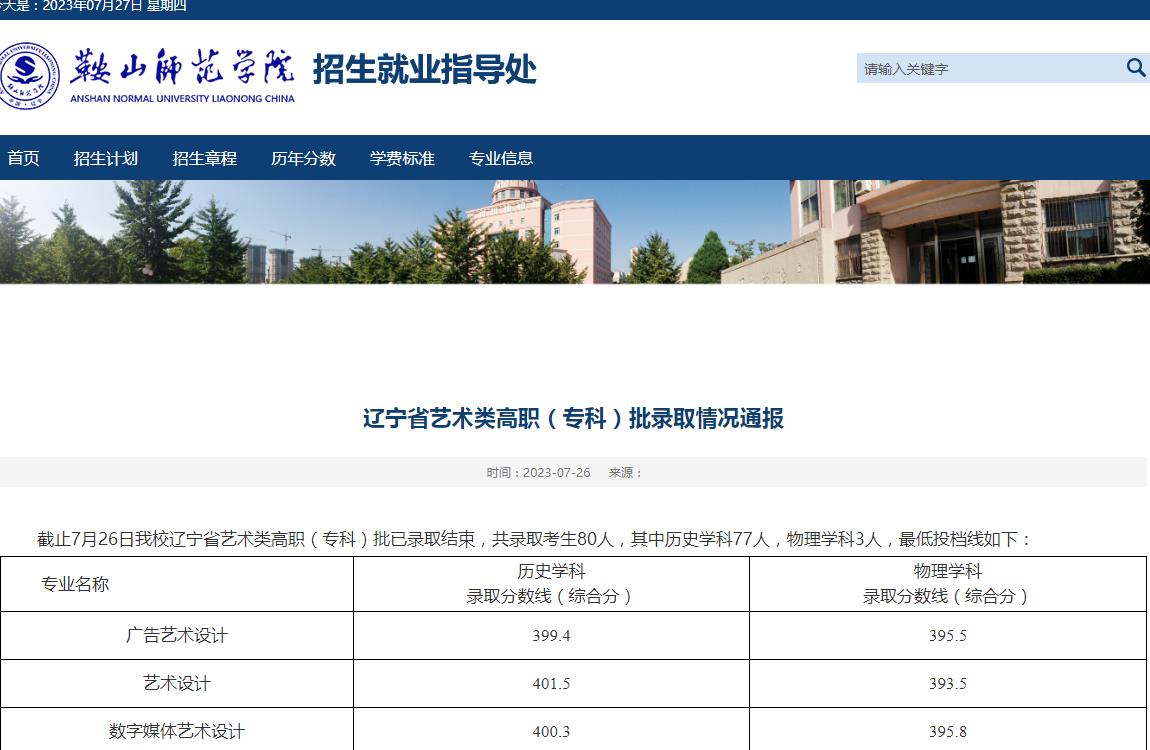The width and height of the screenshot is (1150, 750).
Task: Click the intro paragraph starting 截止7月26日
Action: pos(535,540)
